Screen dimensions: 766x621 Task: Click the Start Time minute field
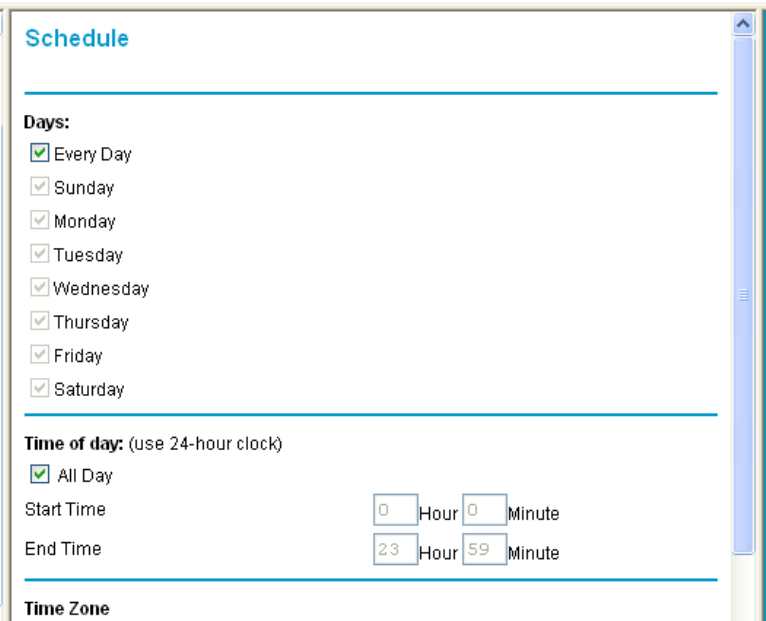point(484,513)
